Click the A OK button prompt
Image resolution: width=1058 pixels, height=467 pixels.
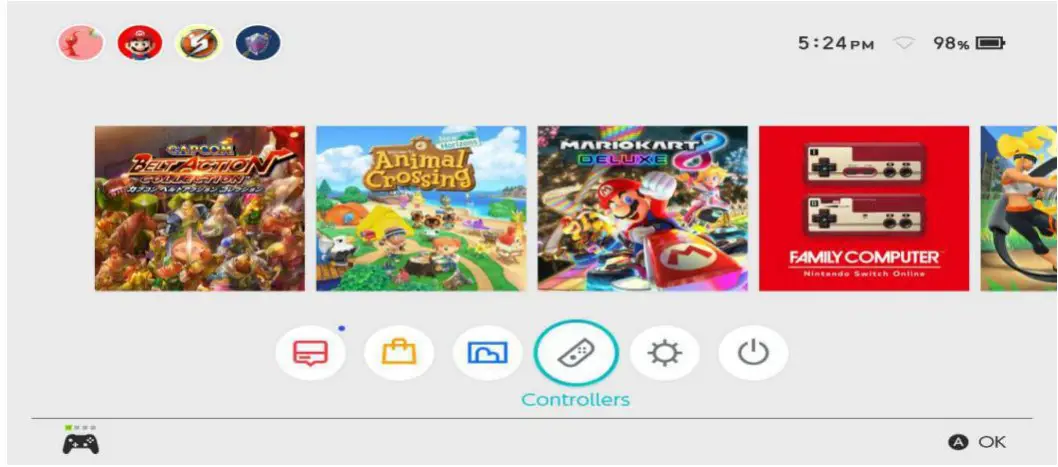[x=977, y=442]
